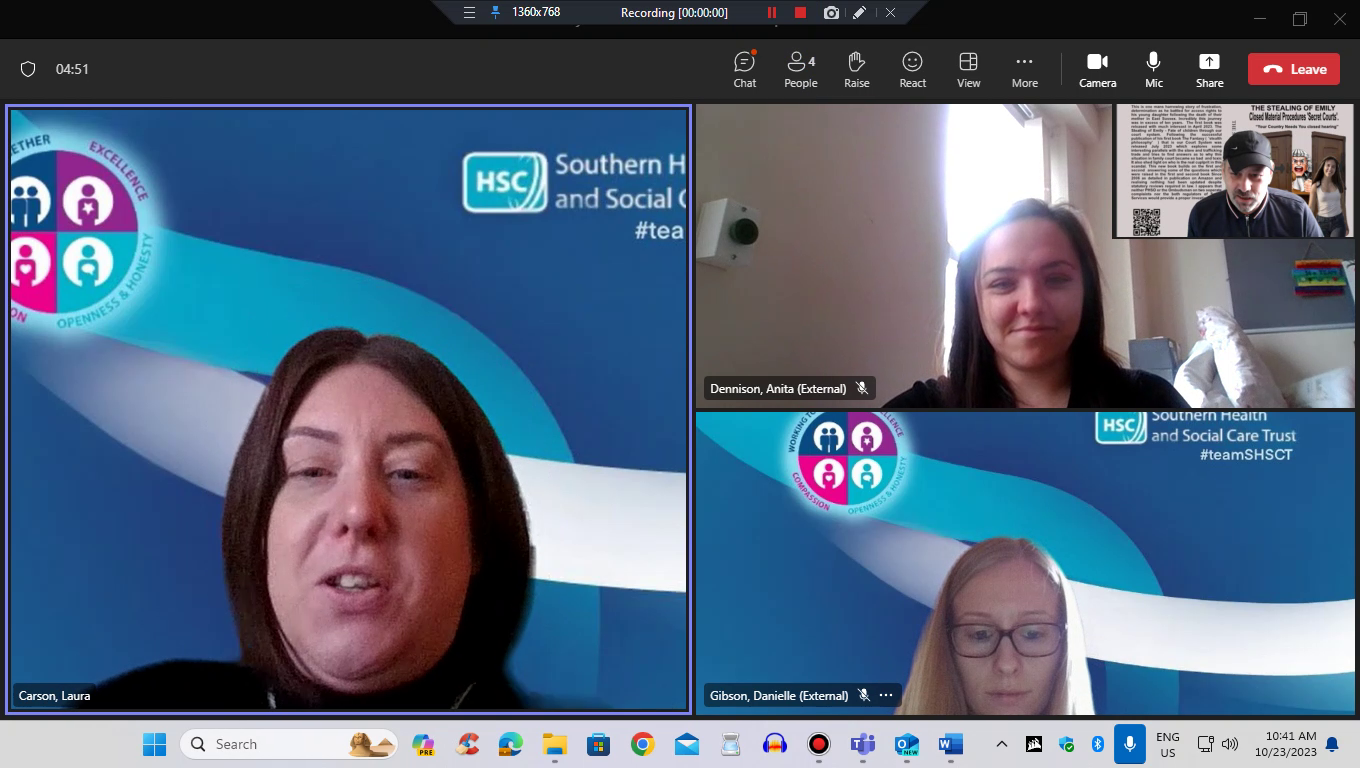This screenshot has height=768, width=1360.
Task: Raise your hand in the meeting
Action: 856,69
